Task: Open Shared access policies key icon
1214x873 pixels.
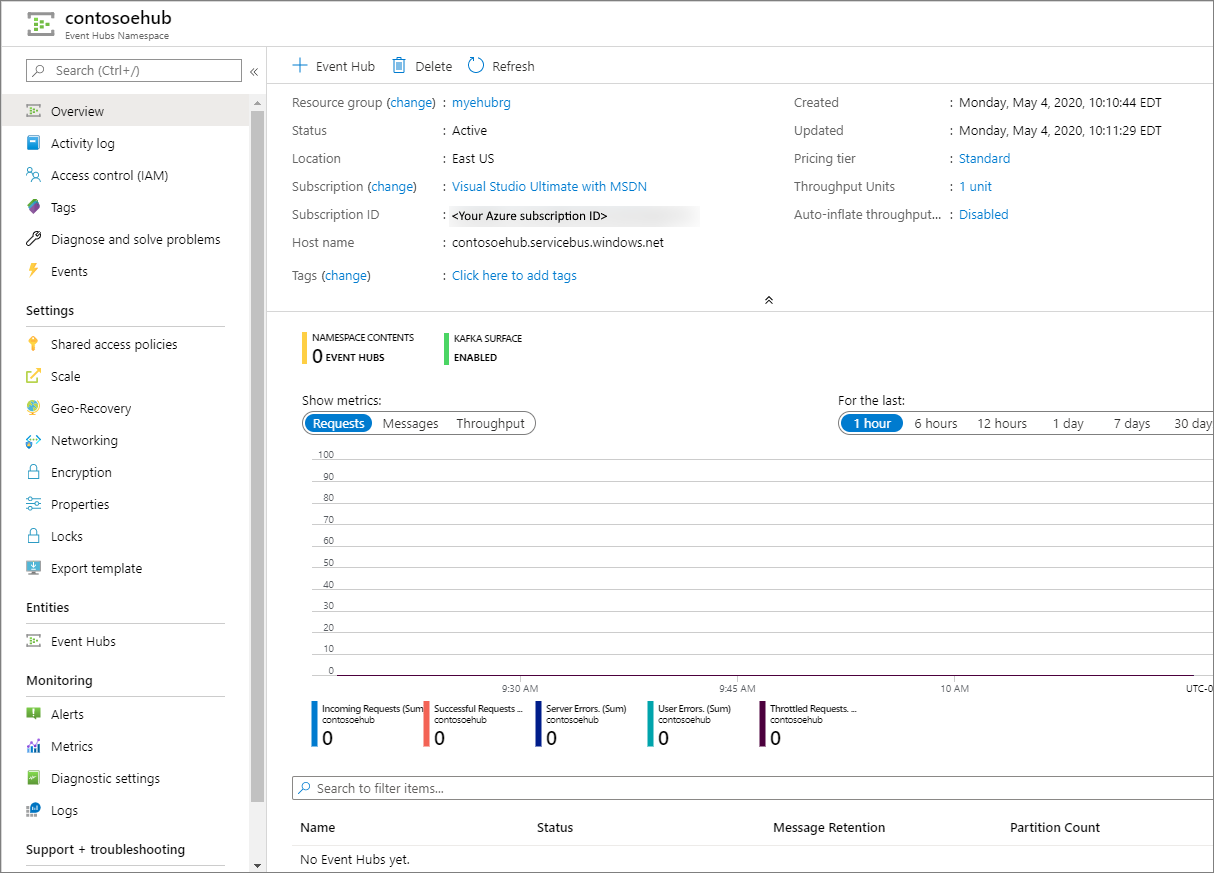Action: tap(34, 344)
